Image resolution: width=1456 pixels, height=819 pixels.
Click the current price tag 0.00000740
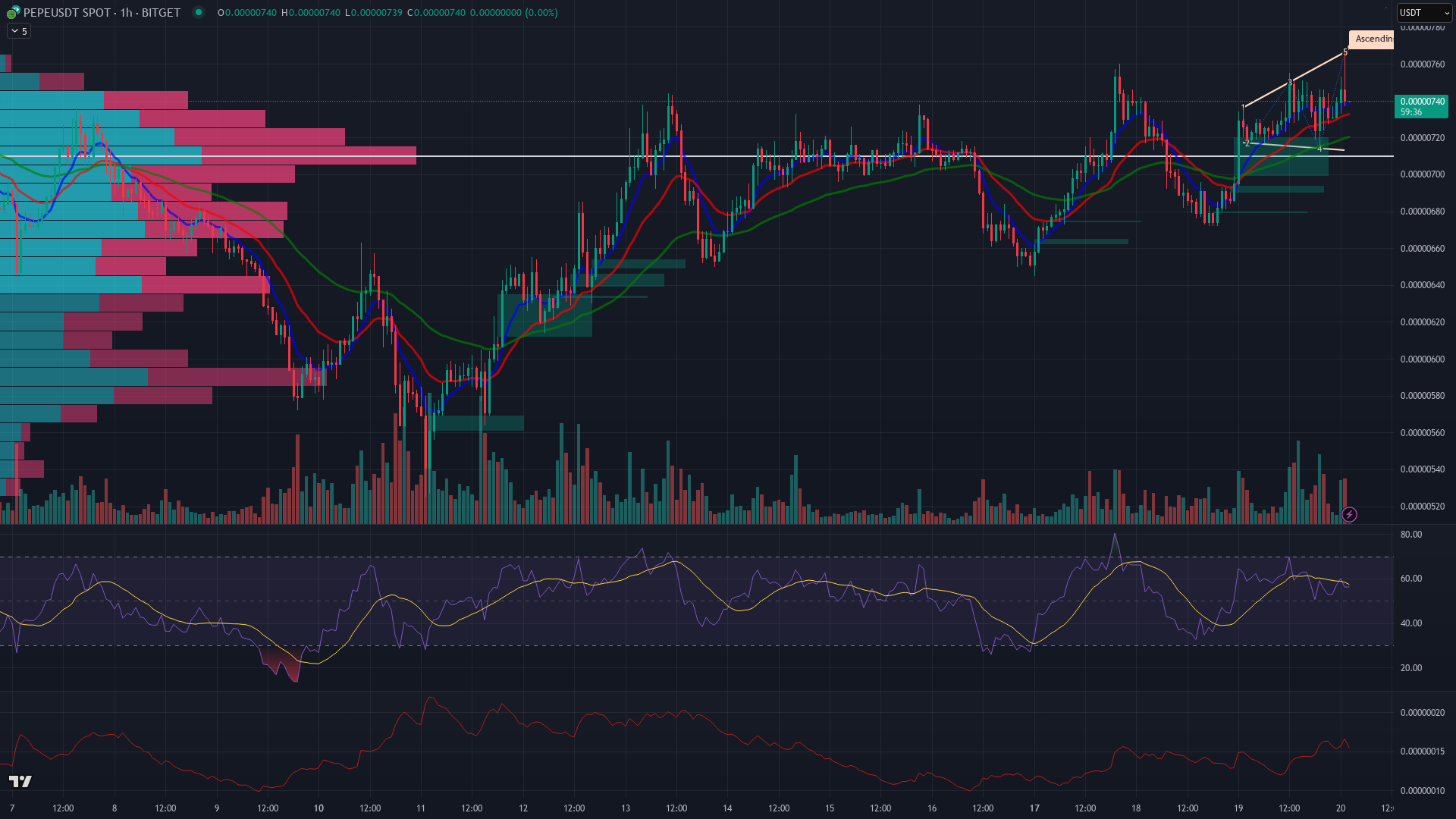click(1421, 102)
